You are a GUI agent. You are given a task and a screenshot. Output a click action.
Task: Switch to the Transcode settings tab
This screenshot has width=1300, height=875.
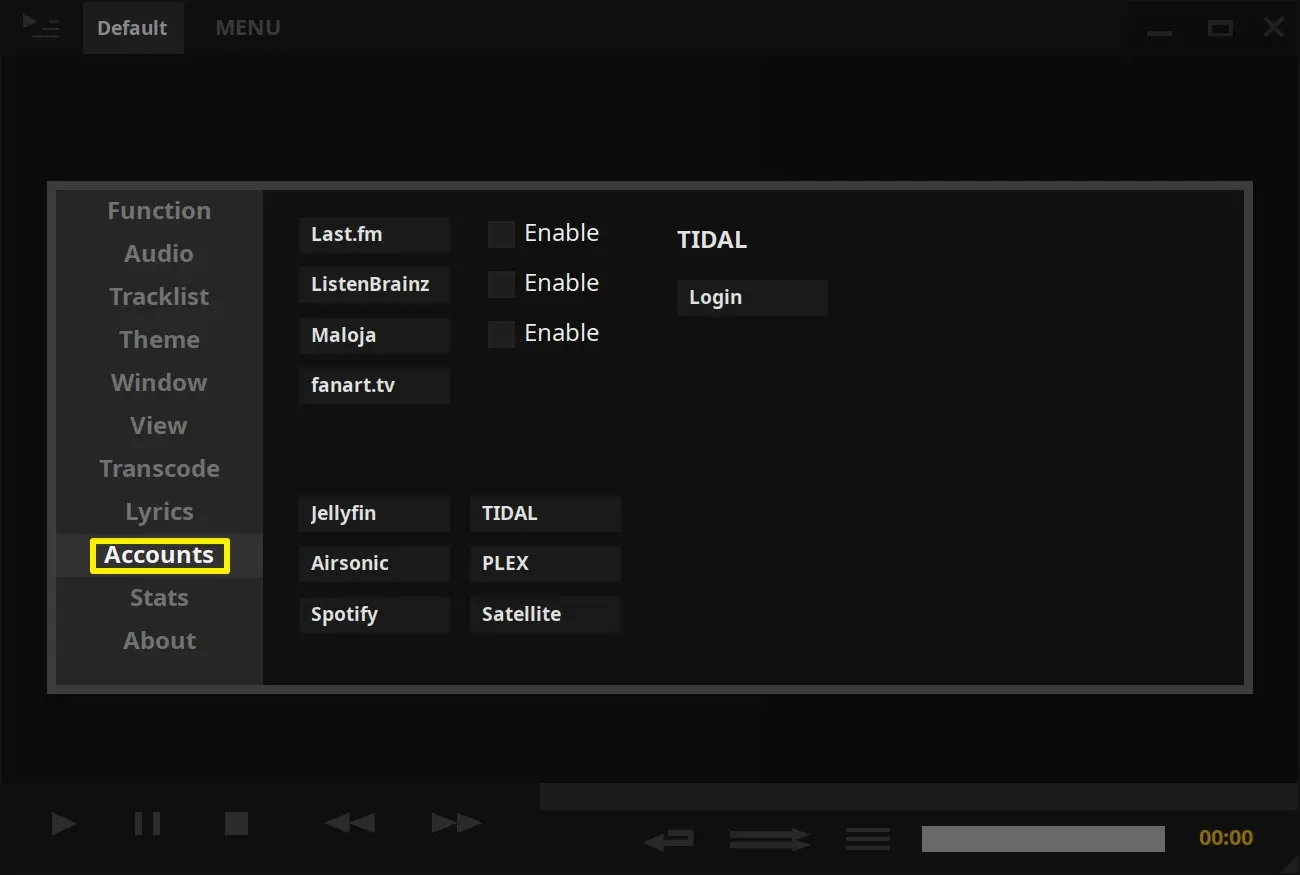pyautogui.click(x=159, y=469)
